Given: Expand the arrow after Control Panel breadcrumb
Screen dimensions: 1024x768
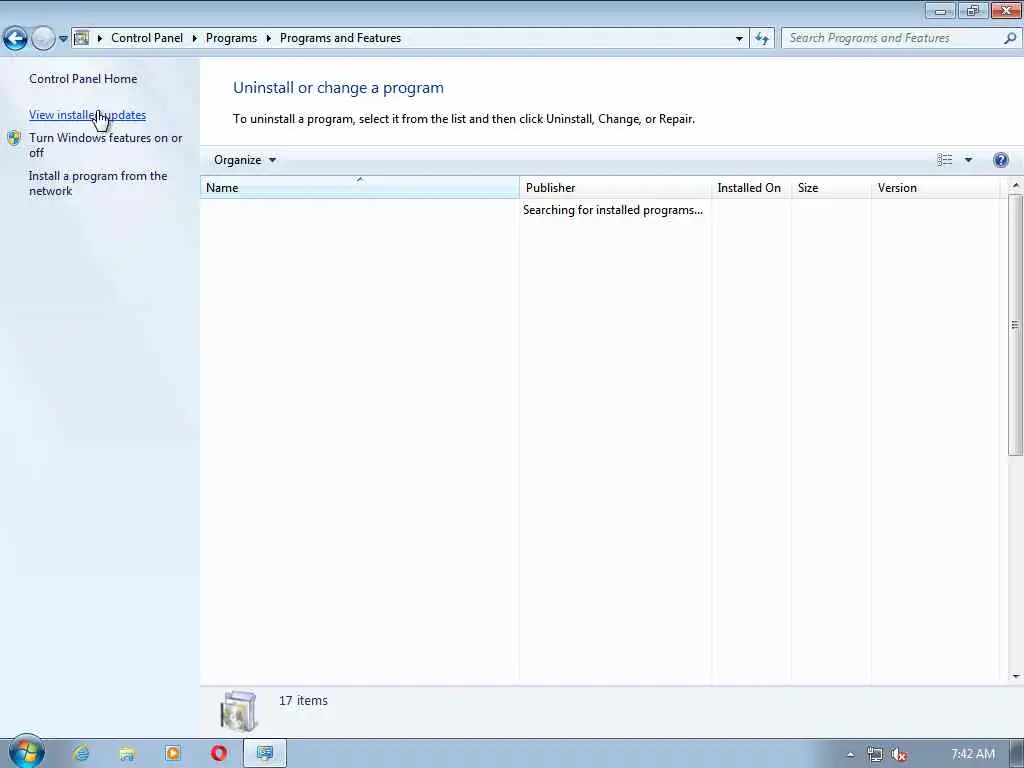Looking at the screenshot, I should point(195,38).
